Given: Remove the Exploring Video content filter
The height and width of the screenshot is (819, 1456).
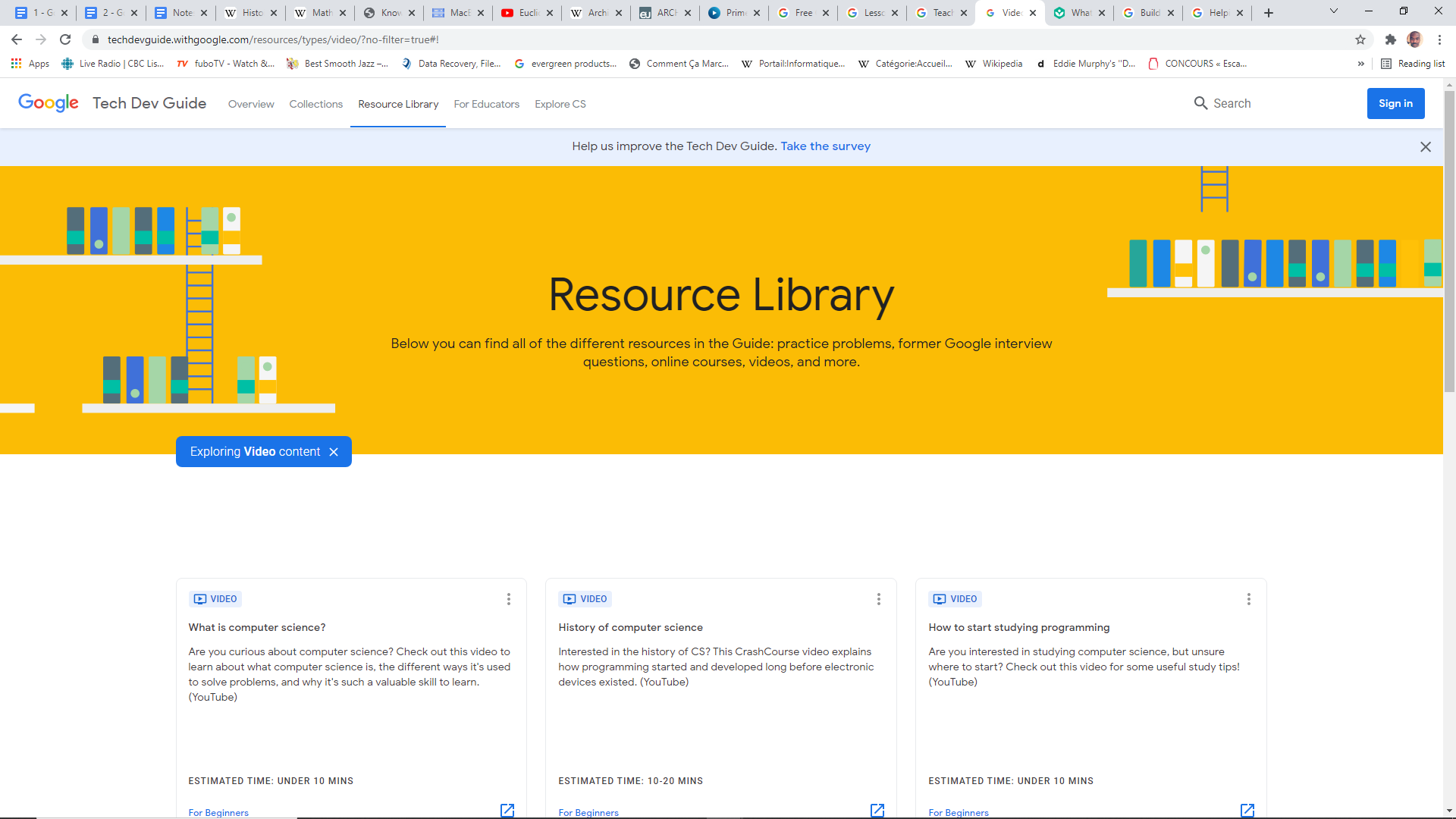Looking at the screenshot, I should (x=334, y=452).
